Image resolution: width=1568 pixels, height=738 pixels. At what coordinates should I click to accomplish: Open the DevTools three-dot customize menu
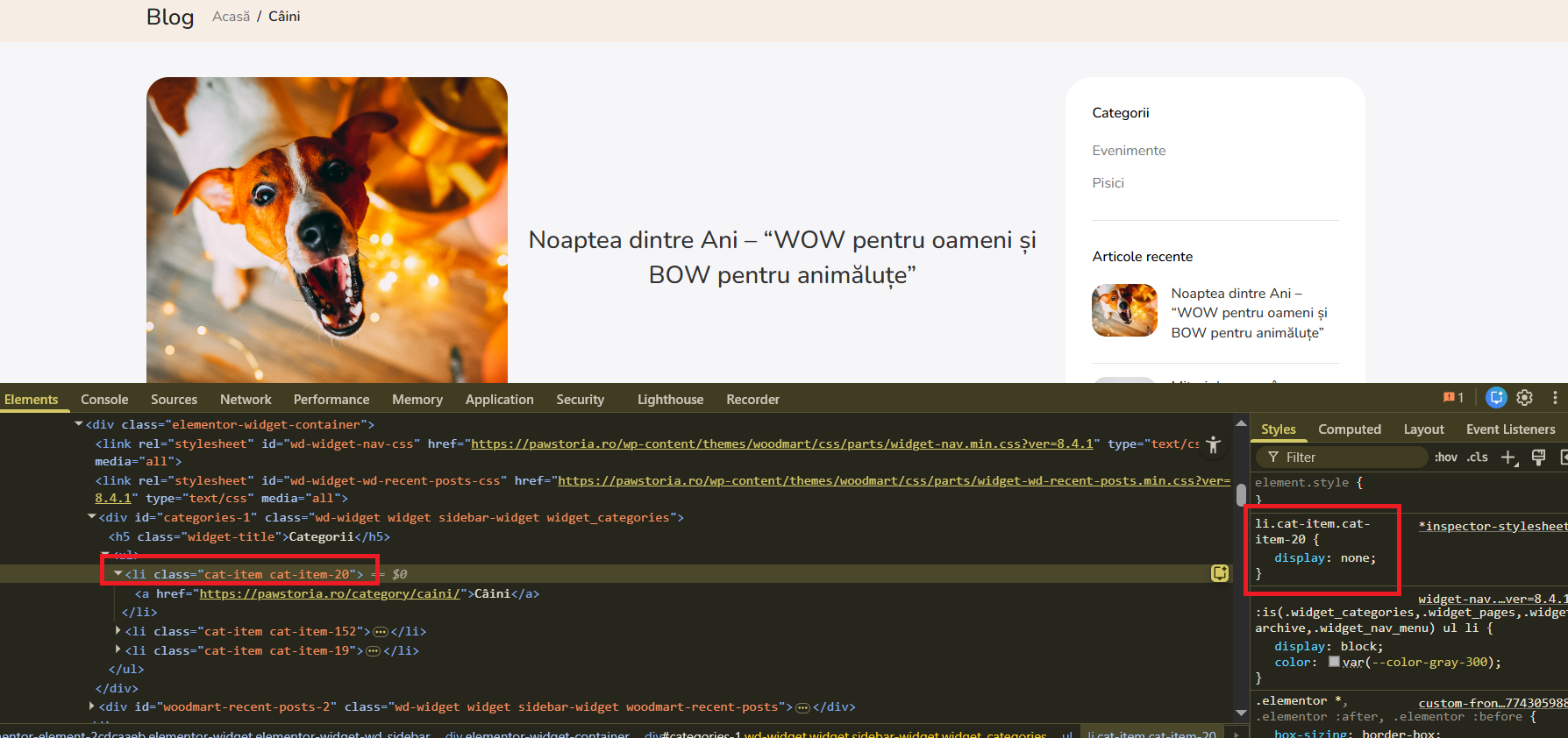[x=1555, y=398]
